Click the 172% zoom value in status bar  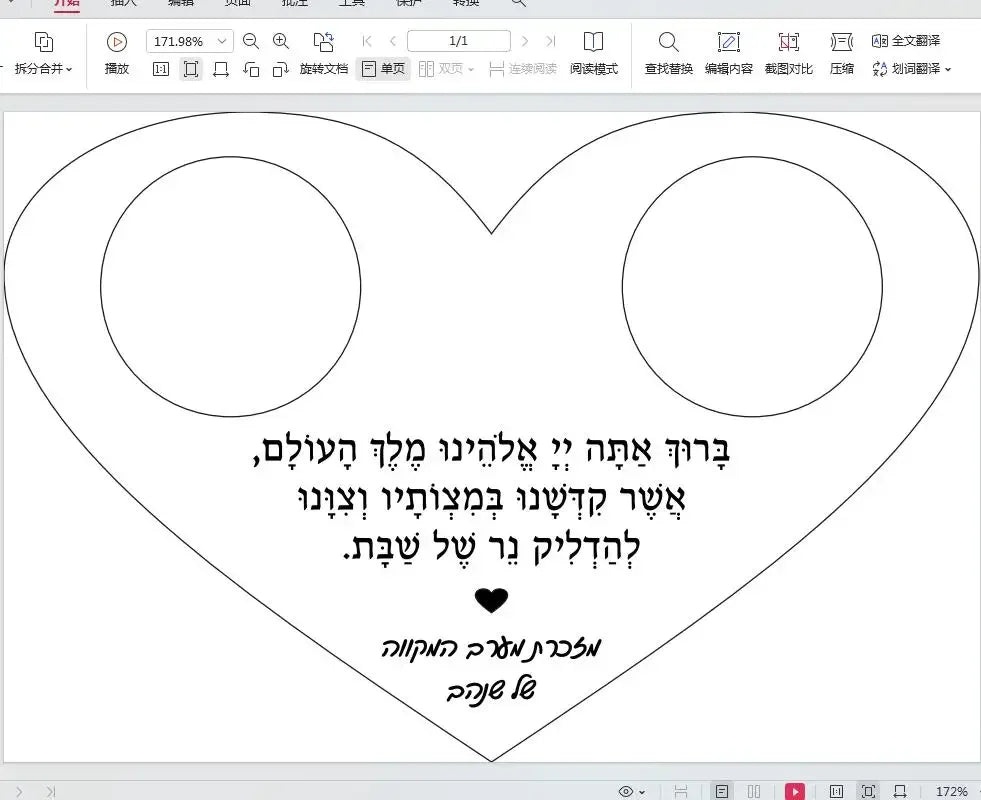[952, 791]
